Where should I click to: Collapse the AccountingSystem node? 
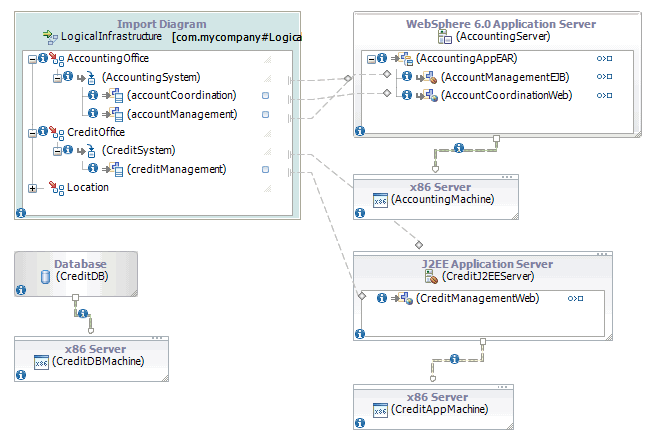click(57, 77)
